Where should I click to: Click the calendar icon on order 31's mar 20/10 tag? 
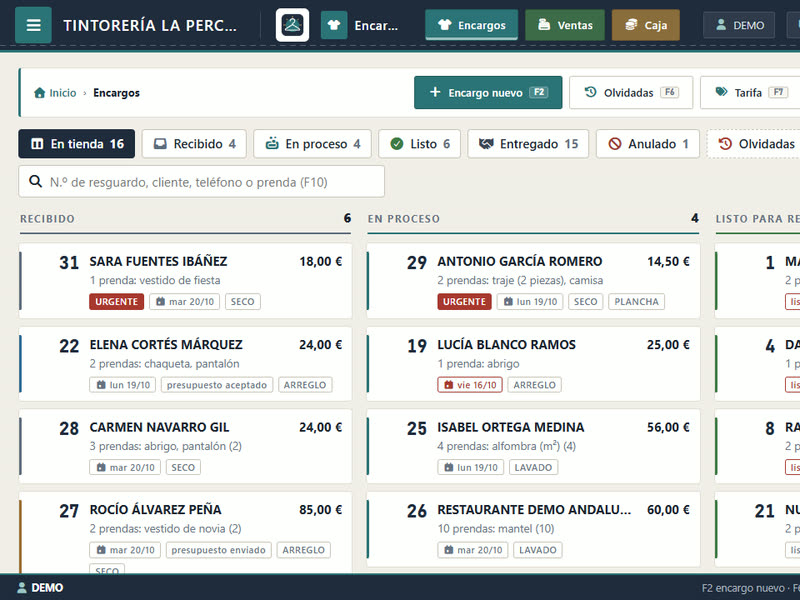click(x=160, y=302)
